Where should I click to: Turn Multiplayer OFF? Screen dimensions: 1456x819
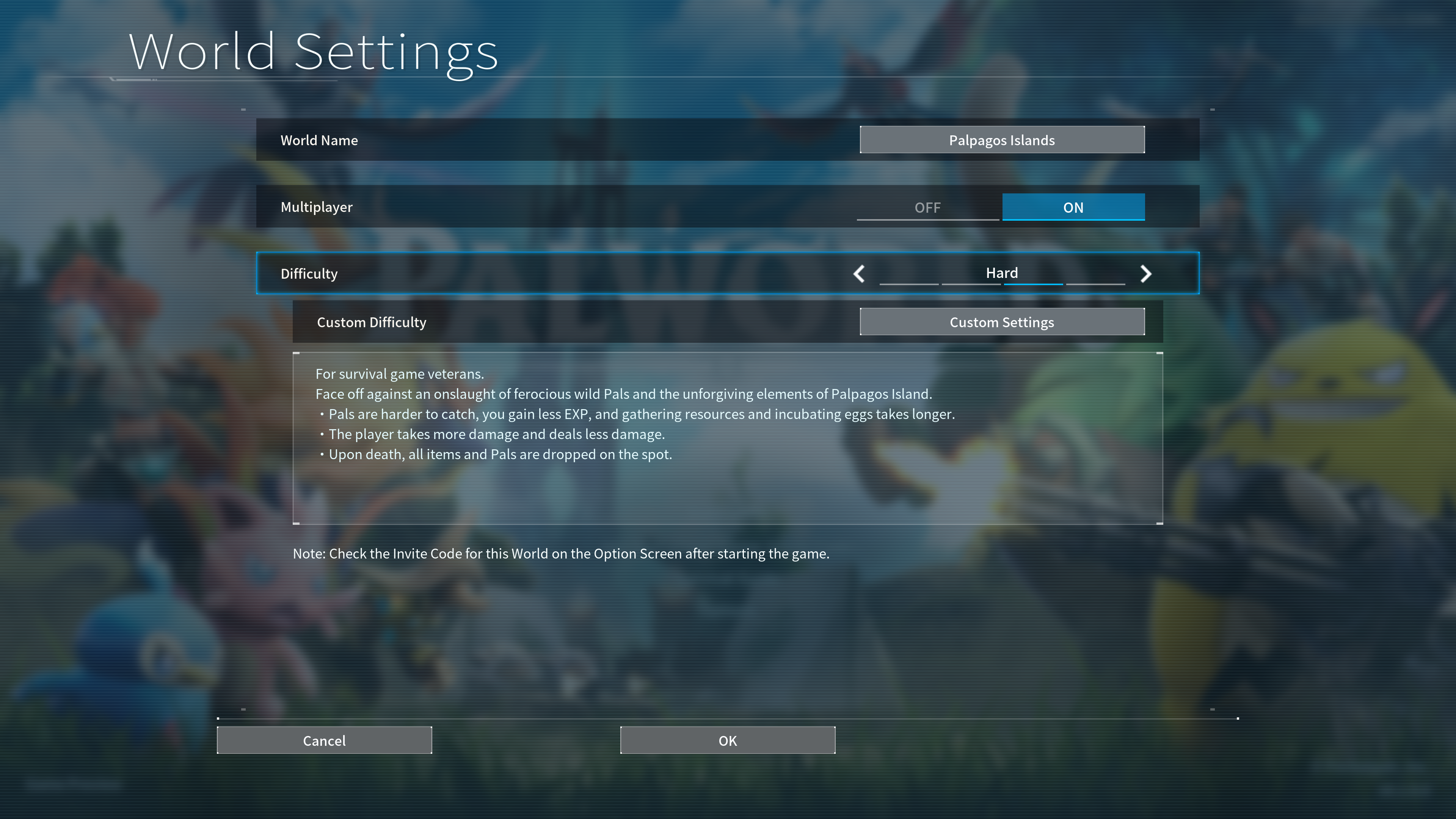coord(927,207)
